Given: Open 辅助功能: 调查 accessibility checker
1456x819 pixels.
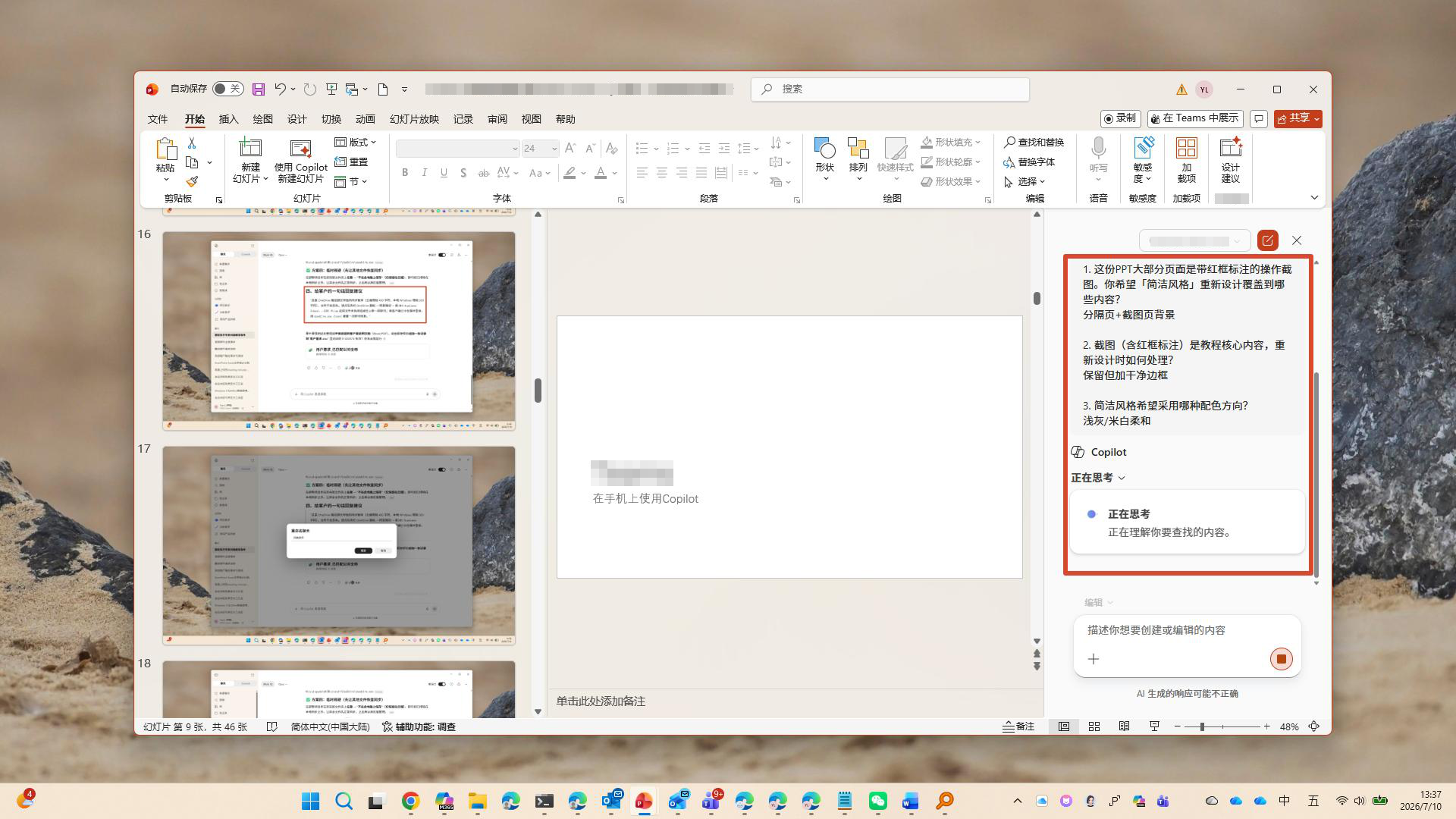Looking at the screenshot, I should [419, 726].
